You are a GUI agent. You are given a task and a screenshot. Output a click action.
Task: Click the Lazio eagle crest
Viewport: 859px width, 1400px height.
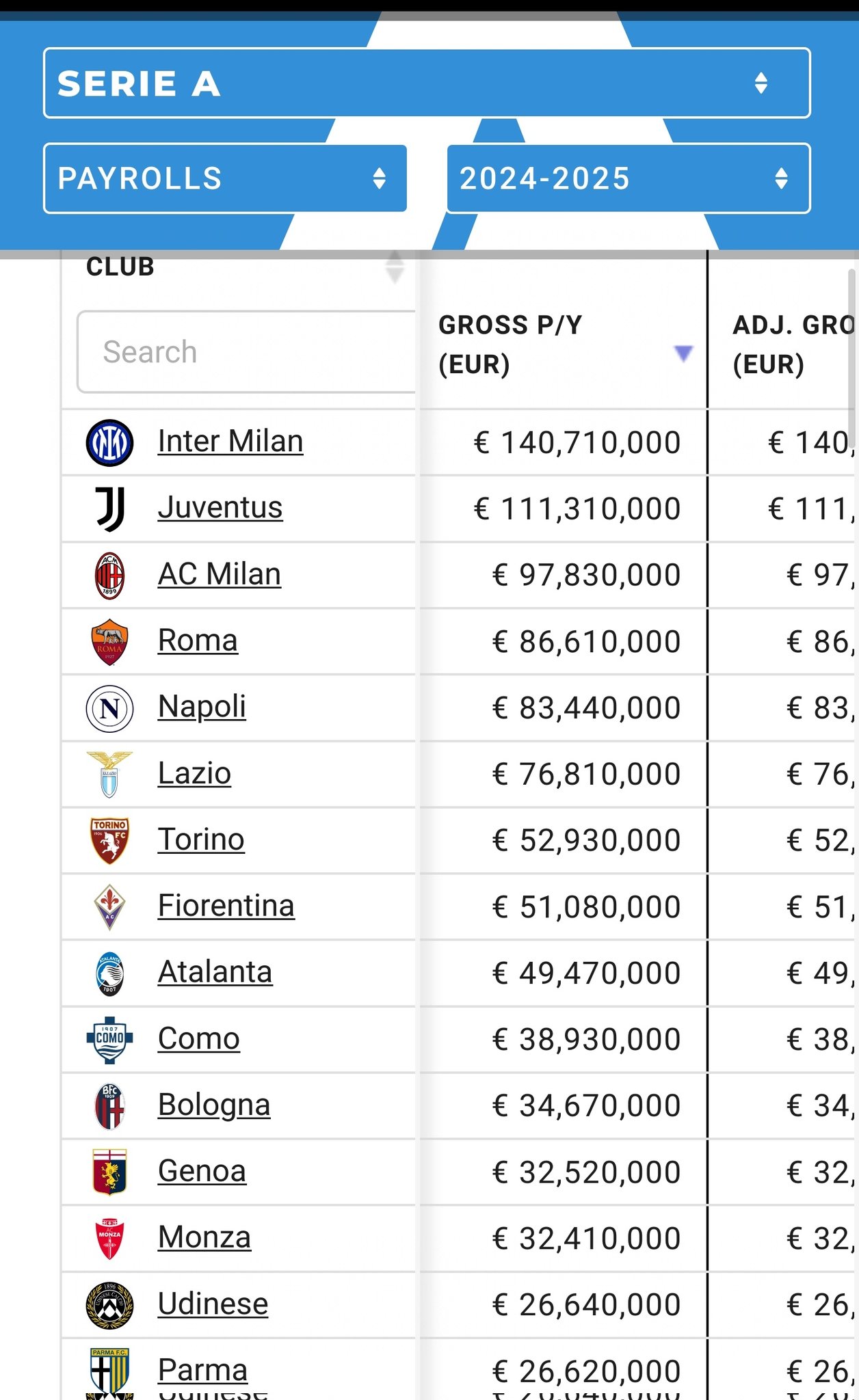pos(109,775)
